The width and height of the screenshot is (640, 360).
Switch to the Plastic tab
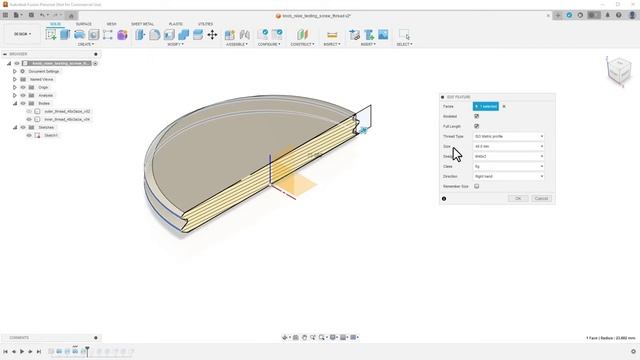pyautogui.click(x=176, y=24)
